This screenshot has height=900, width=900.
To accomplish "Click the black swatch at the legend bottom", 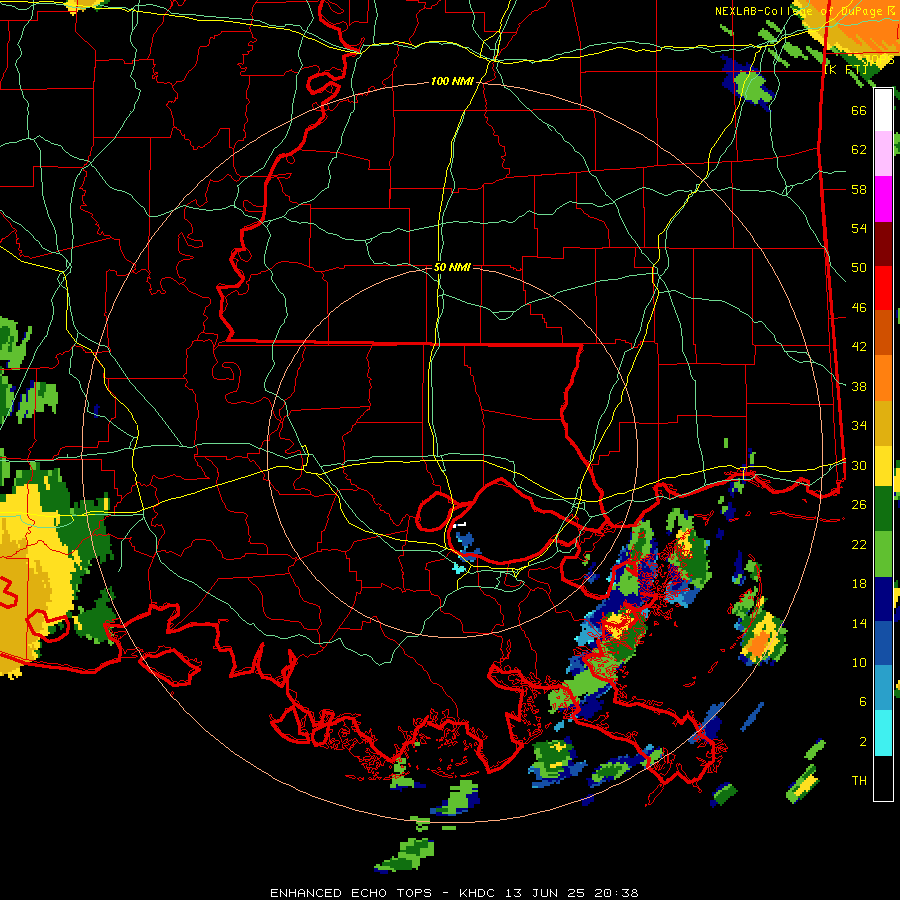I will coord(883,778).
